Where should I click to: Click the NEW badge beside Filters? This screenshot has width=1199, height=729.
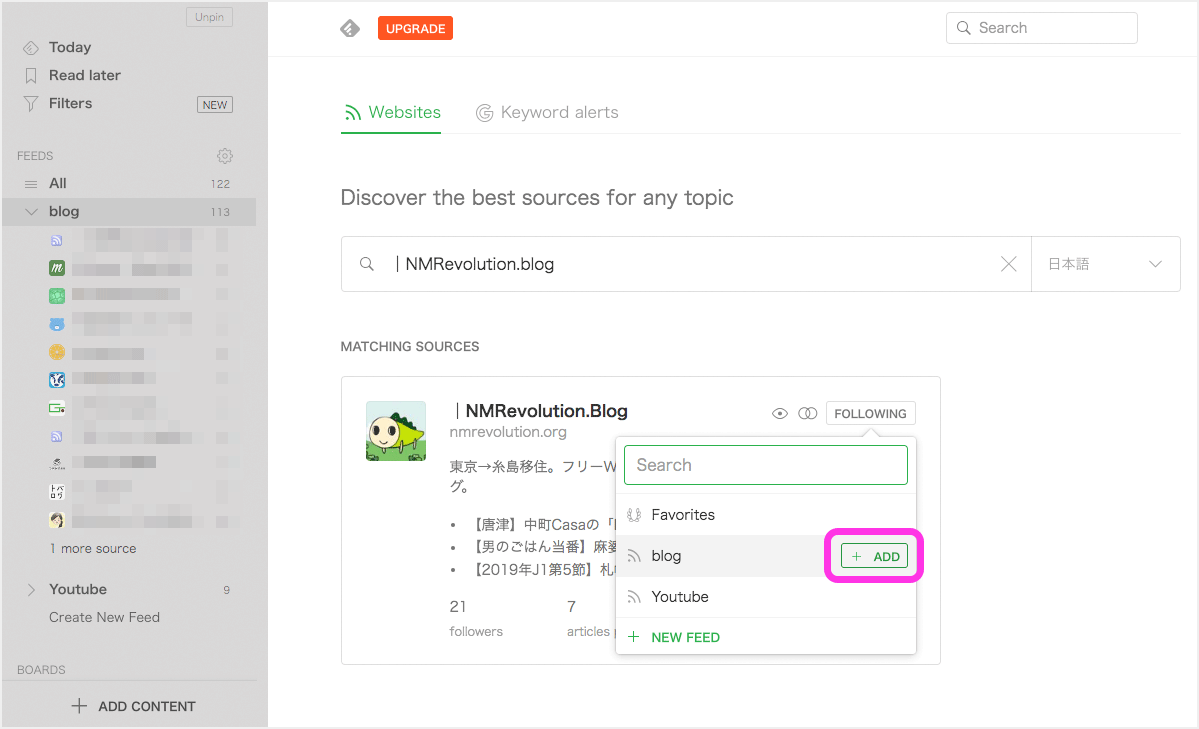pos(215,105)
